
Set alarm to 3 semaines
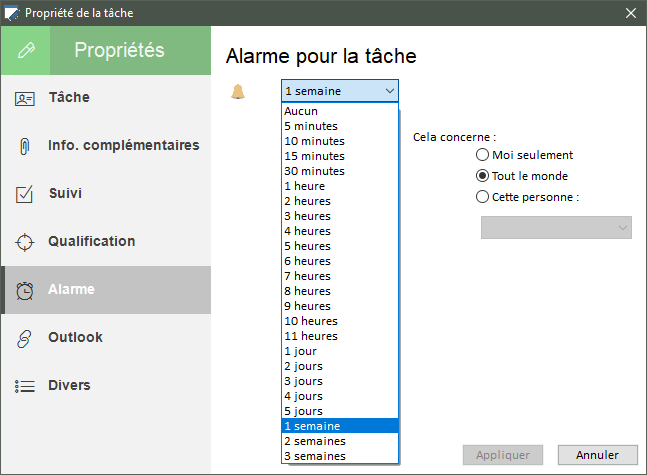pos(340,456)
